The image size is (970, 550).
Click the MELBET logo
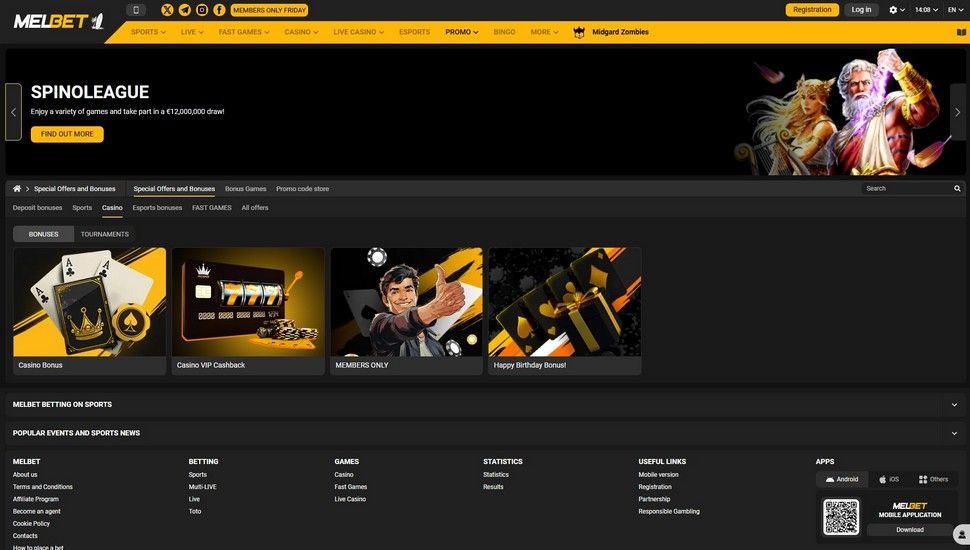(x=58, y=22)
